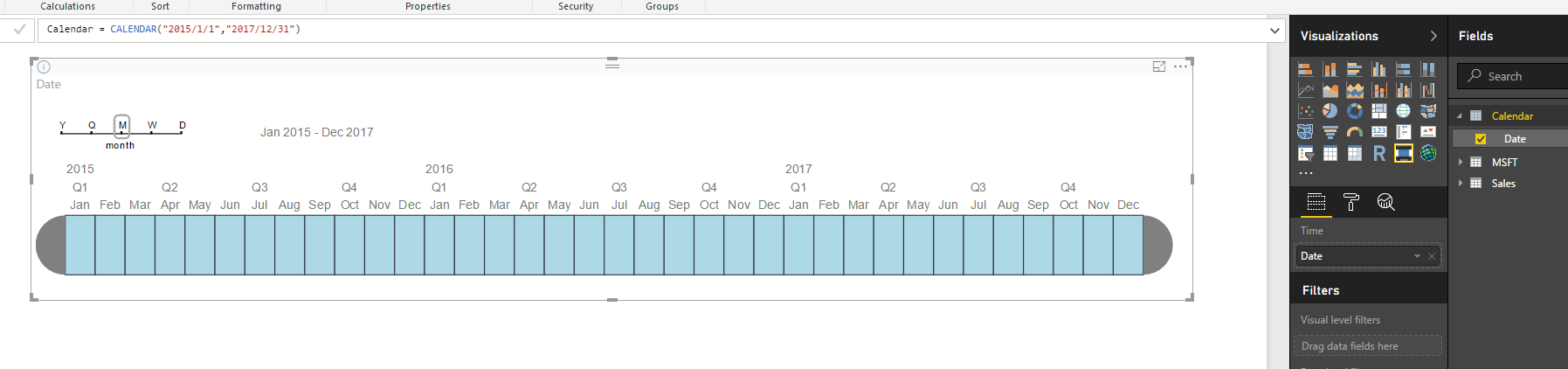Open the visual info icon
1568x369 pixels.
pos(44,66)
